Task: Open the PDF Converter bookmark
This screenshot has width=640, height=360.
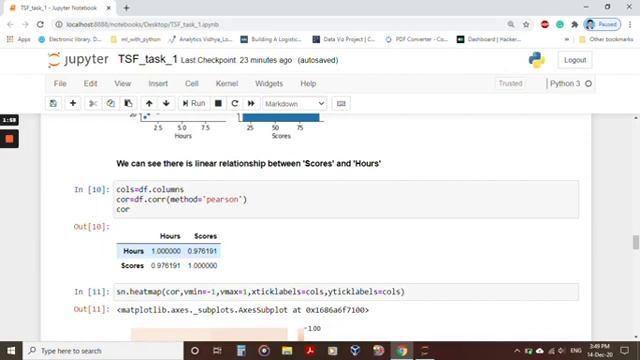Action: coord(416,40)
